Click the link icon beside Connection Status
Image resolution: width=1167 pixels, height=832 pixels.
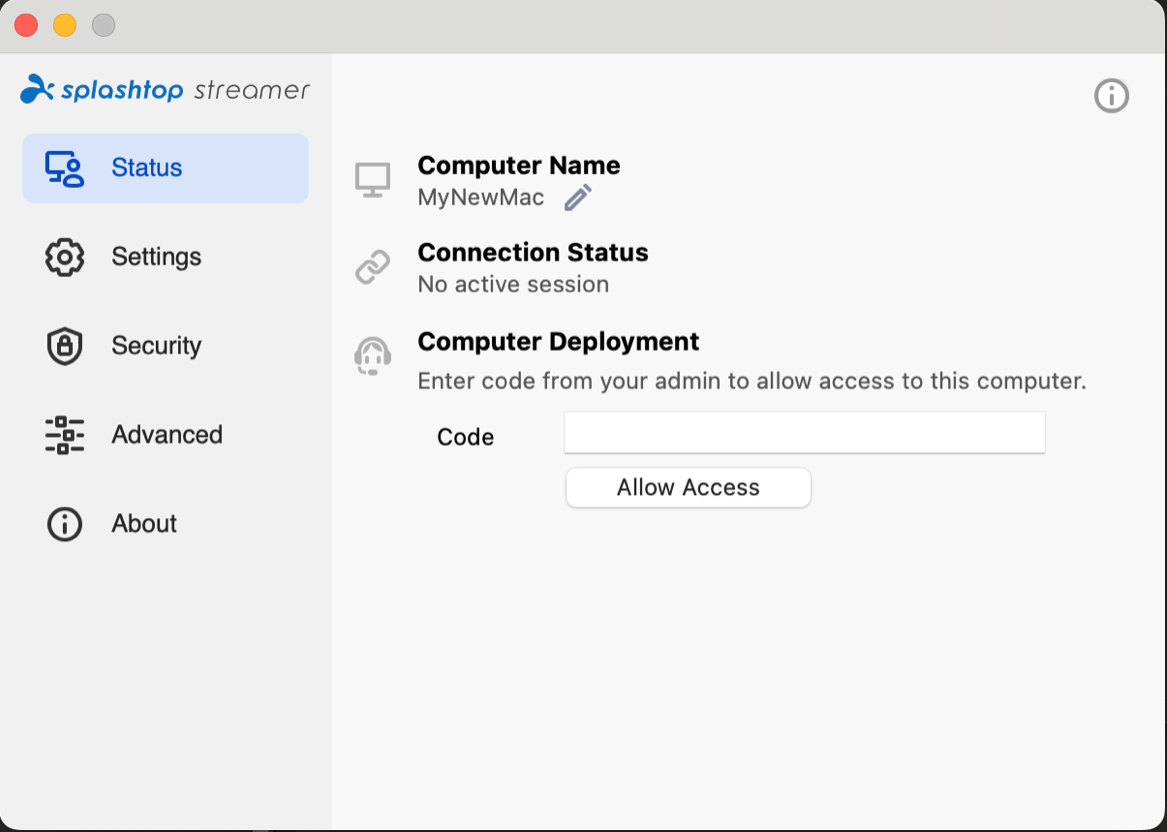pyautogui.click(x=373, y=266)
